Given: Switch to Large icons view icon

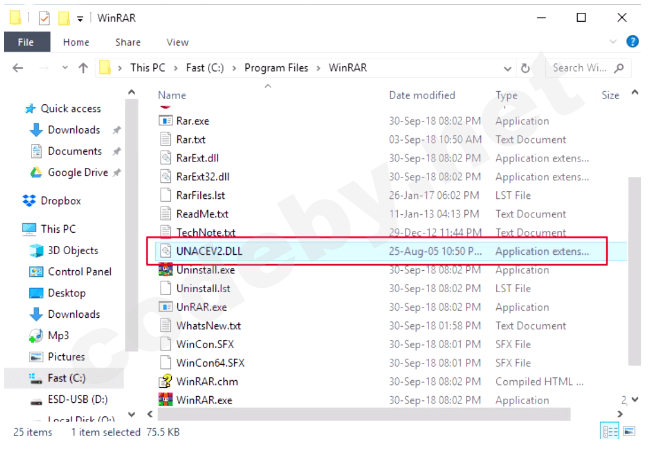Looking at the screenshot, I should [x=629, y=432].
